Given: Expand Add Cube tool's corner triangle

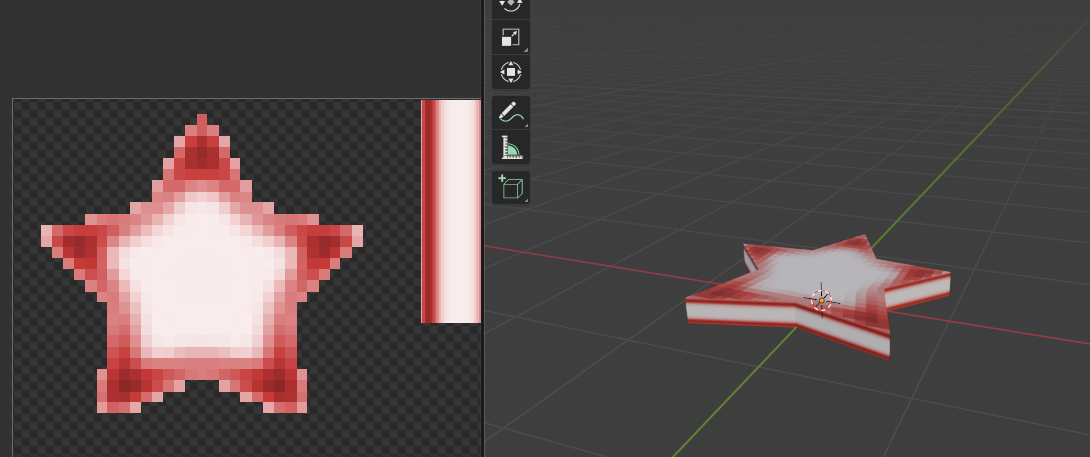Looking at the screenshot, I should tap(524, 199).
